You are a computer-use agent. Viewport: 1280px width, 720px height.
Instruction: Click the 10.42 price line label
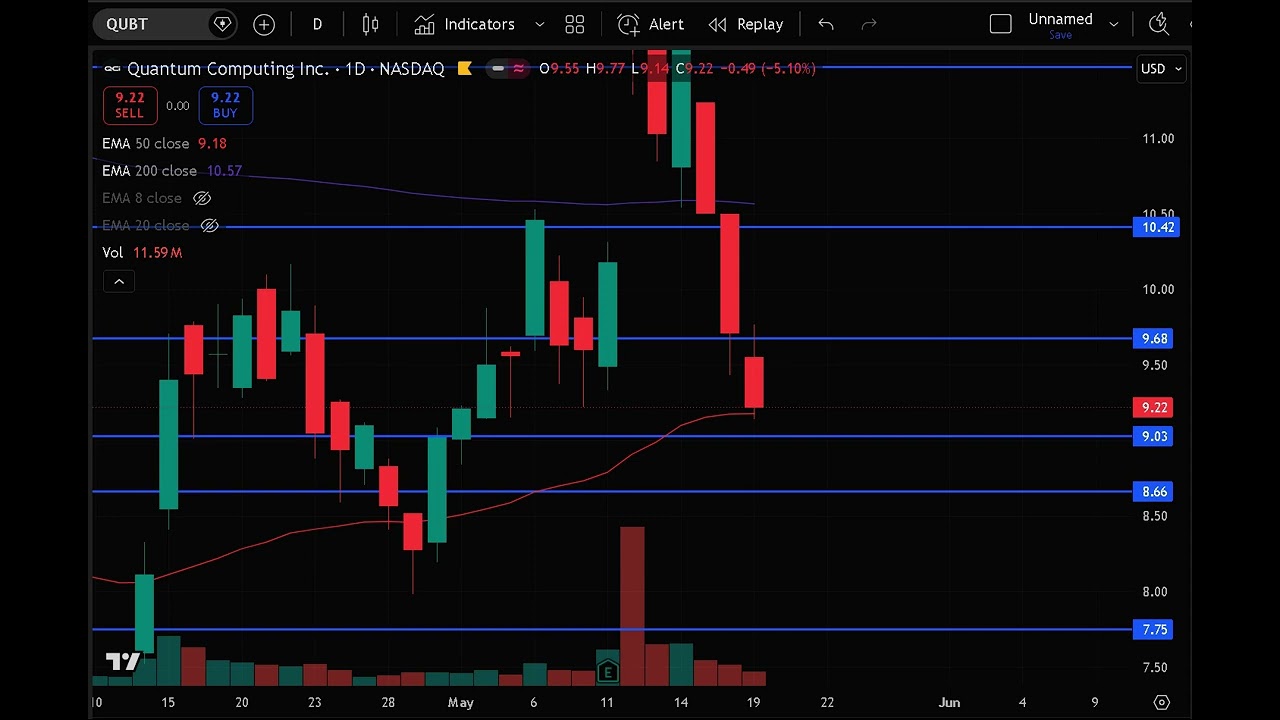[x=1158, y=227]
